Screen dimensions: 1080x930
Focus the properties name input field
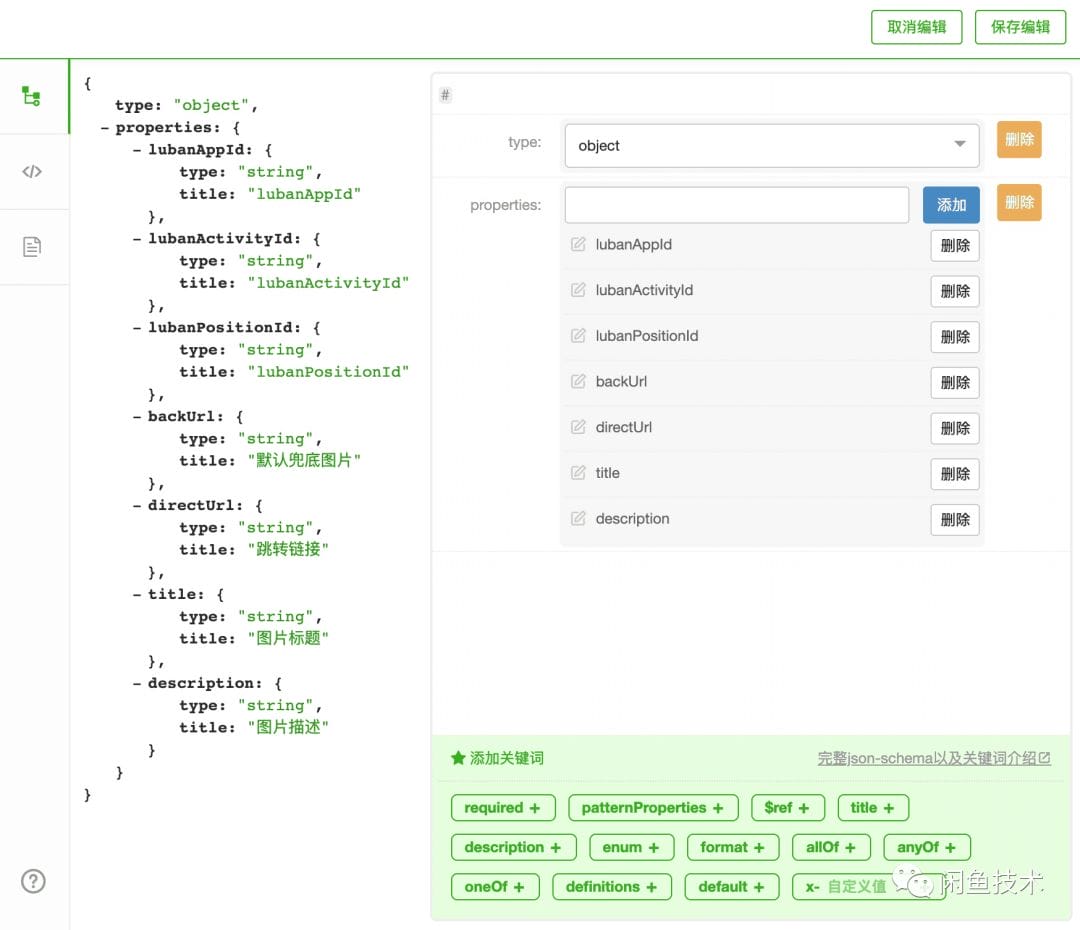point(736,205)
